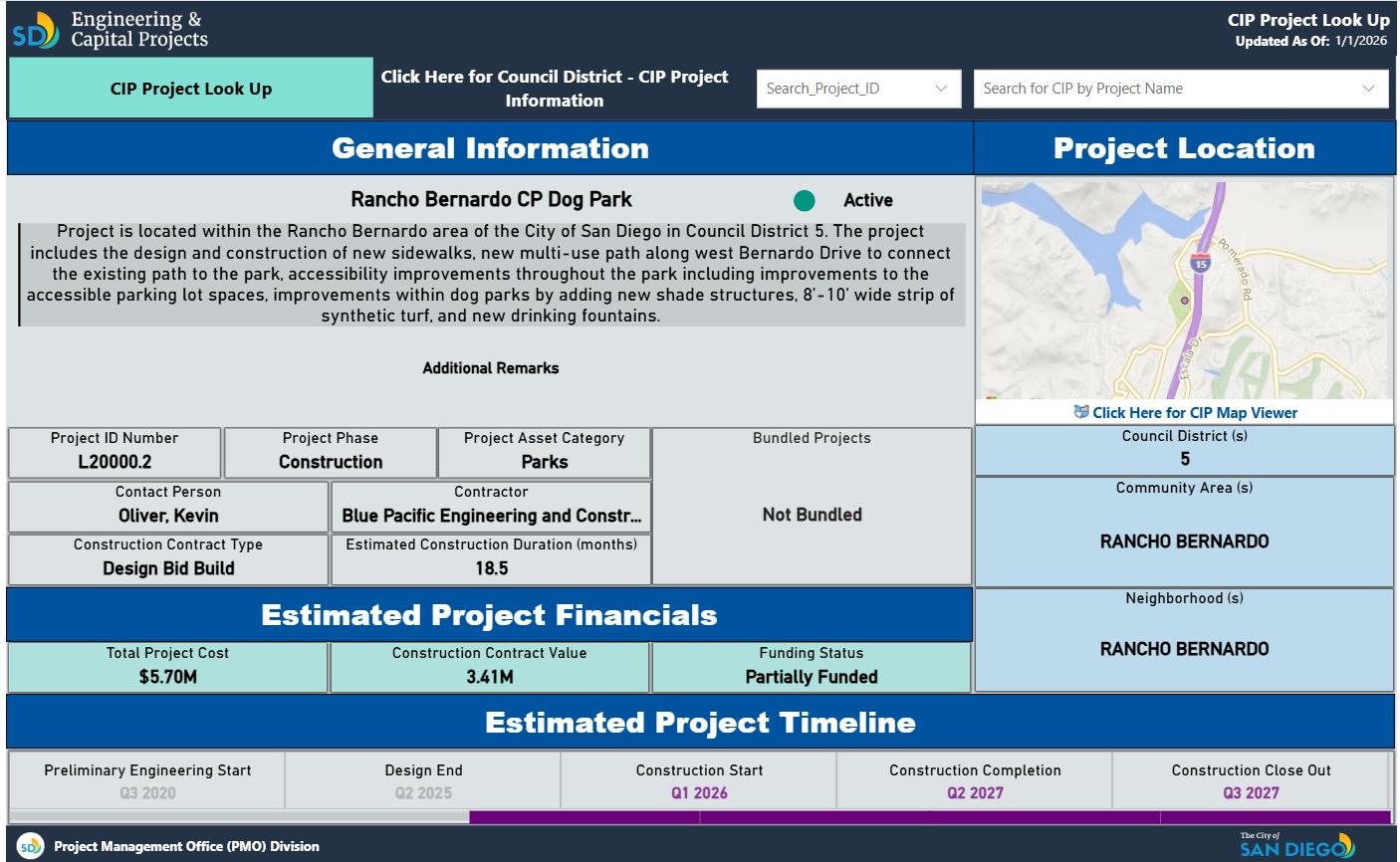
Task: Click the Neighborhood RANCHO BERNARDO value
Action: (1185, 649)
